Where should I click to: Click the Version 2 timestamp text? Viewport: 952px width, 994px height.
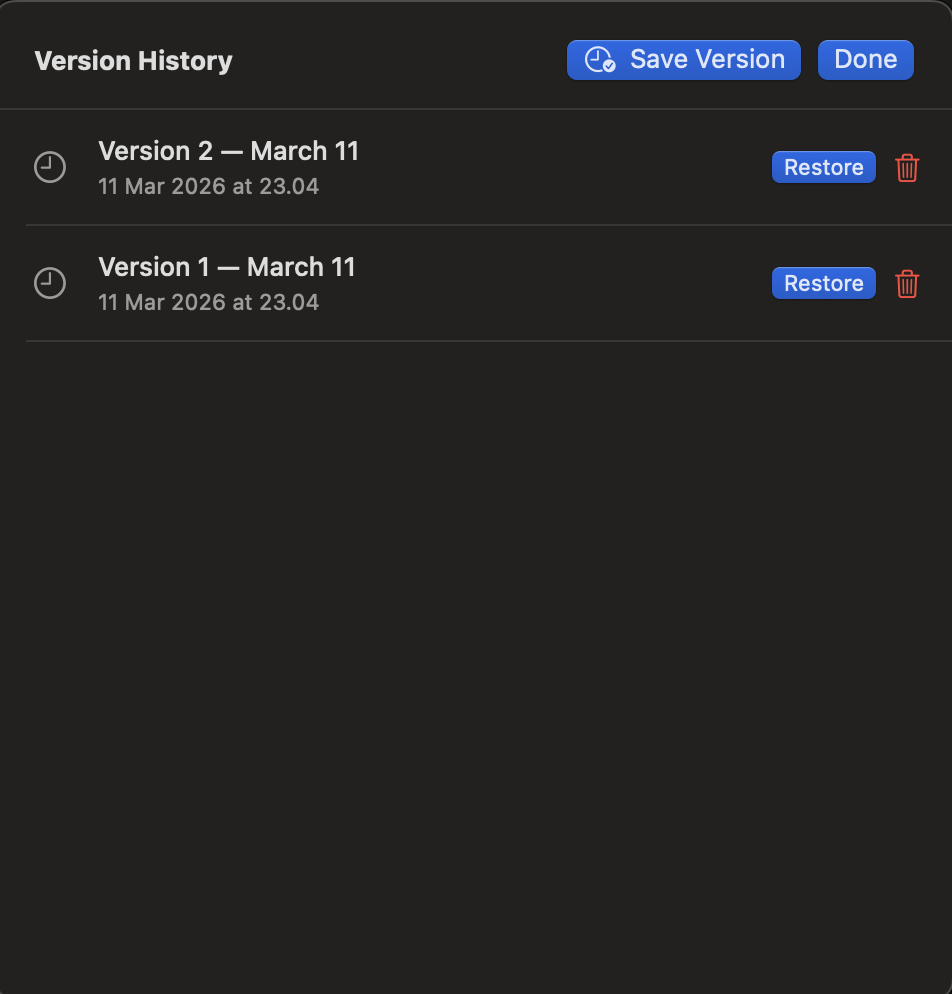[x=208, y=186]
